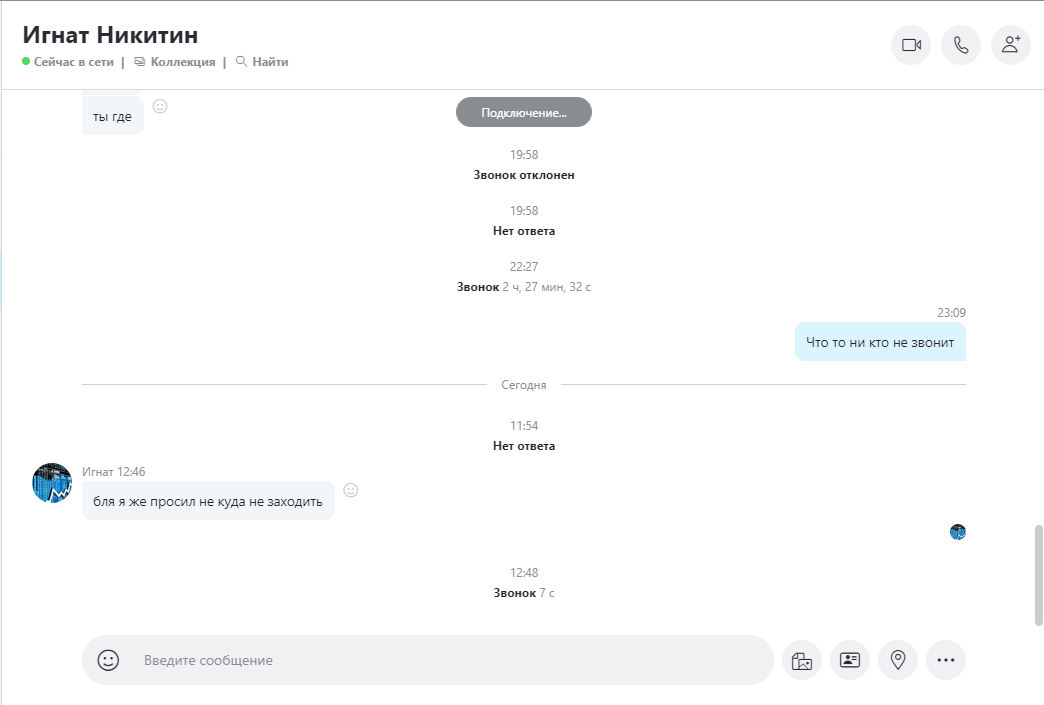Click the chat vertical scrollbar thumb
The image size is (1044, 705).
(1038, 575)
